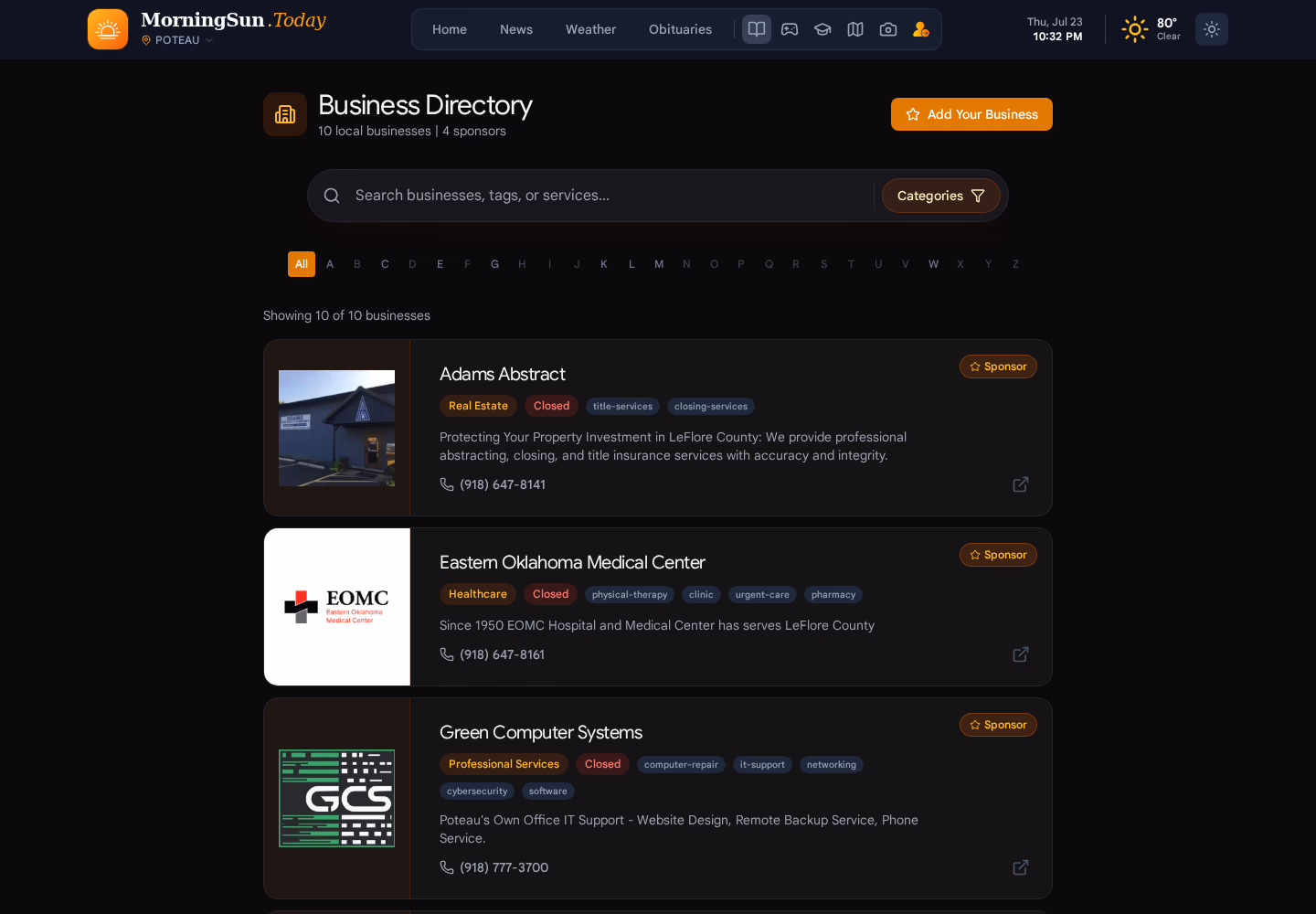Screen dimensions: 1316x914
Task: Filter businesses by letter G
Action: pyautogui.click(x=494, y=264)
